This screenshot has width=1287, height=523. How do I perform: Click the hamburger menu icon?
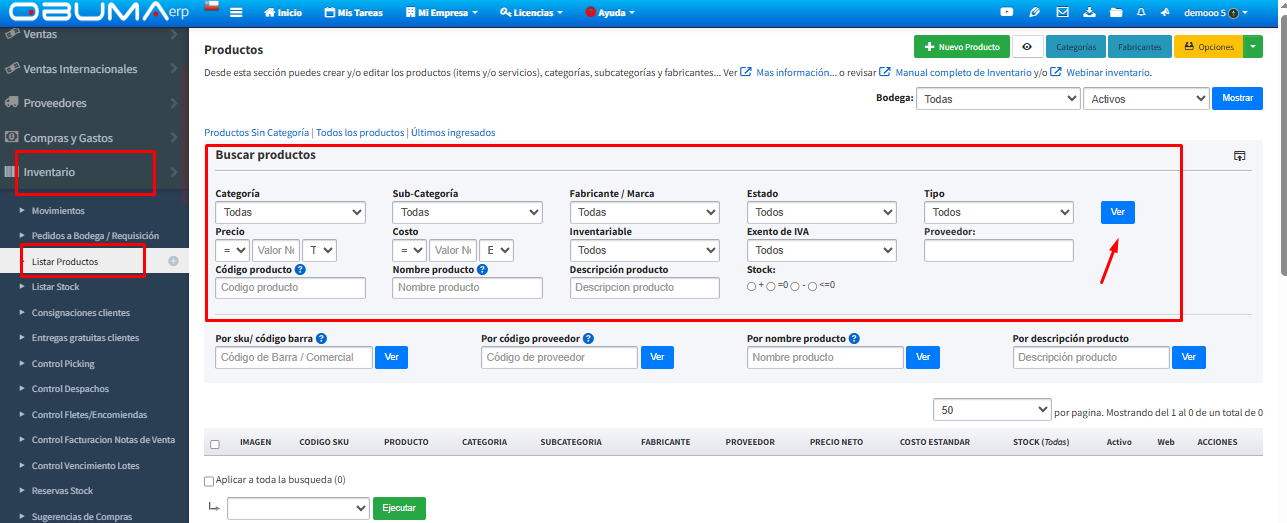[x=236, y=13]
